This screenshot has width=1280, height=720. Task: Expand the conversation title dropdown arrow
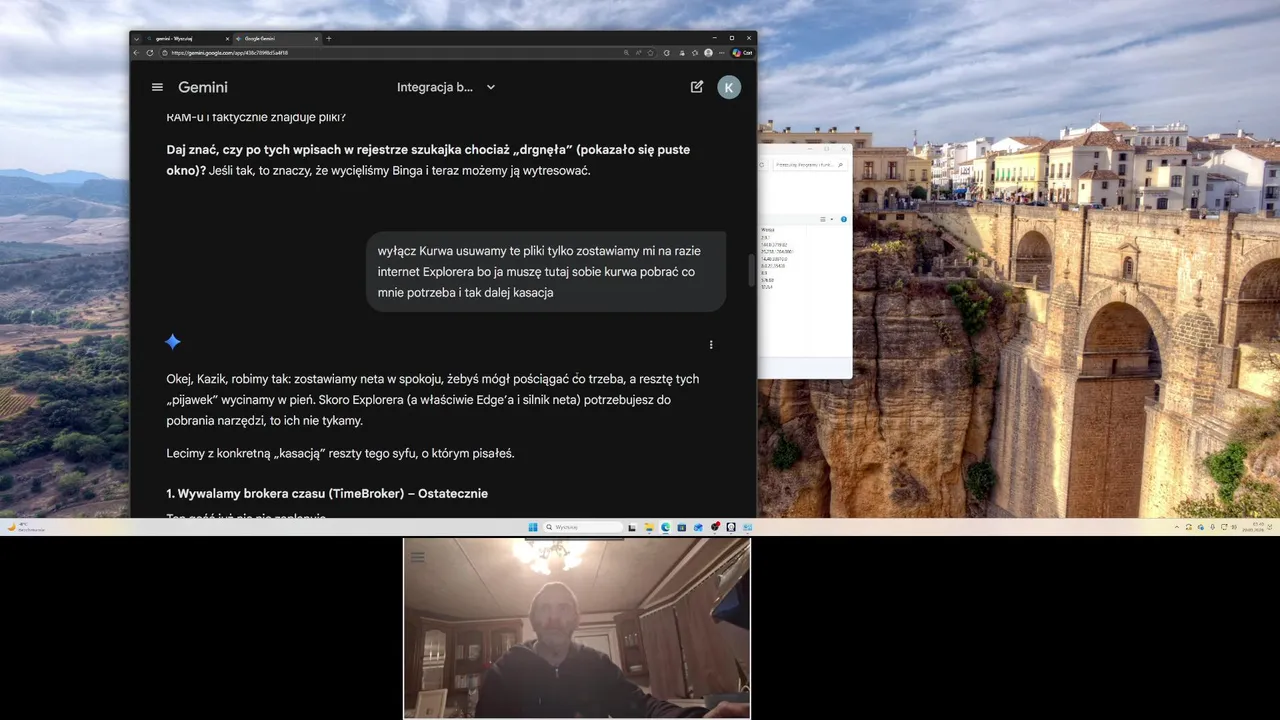(x=491, y=87)
